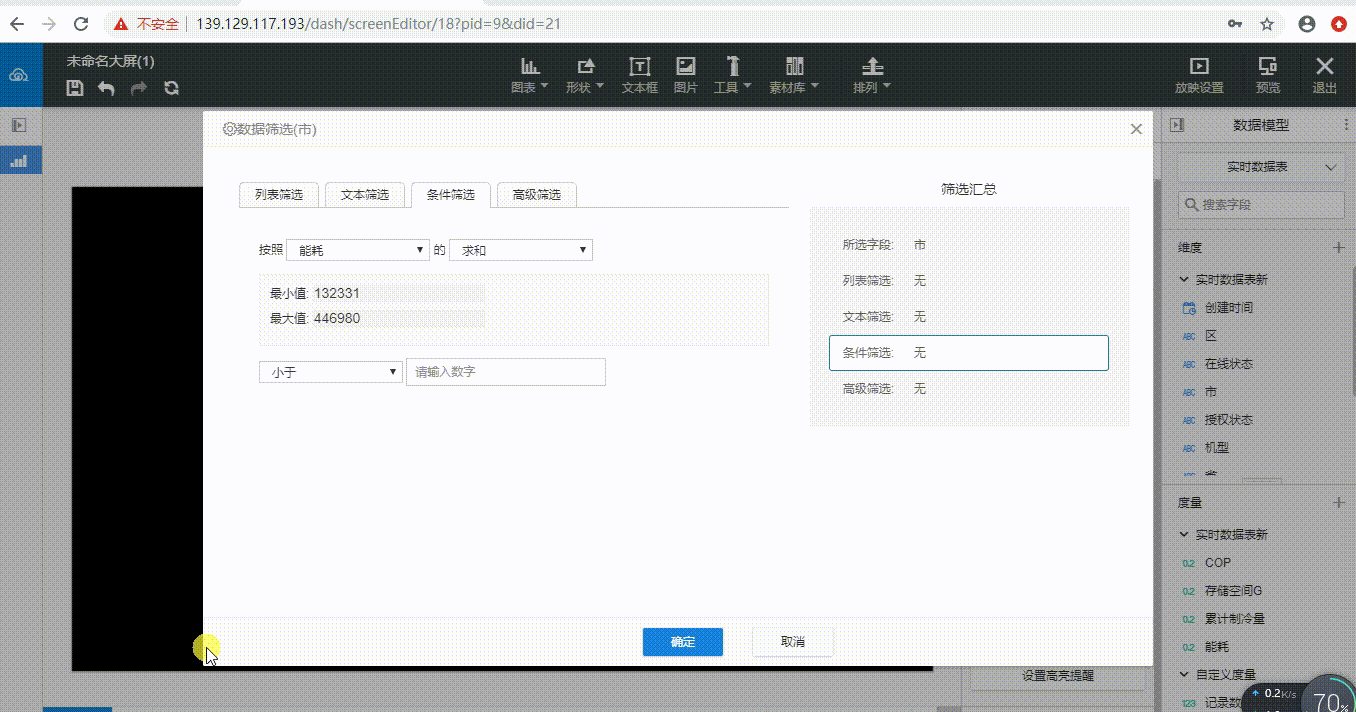The image size is (1356, 712).
Task: Click the browser back arrow
Action: [x=17, y=24]
